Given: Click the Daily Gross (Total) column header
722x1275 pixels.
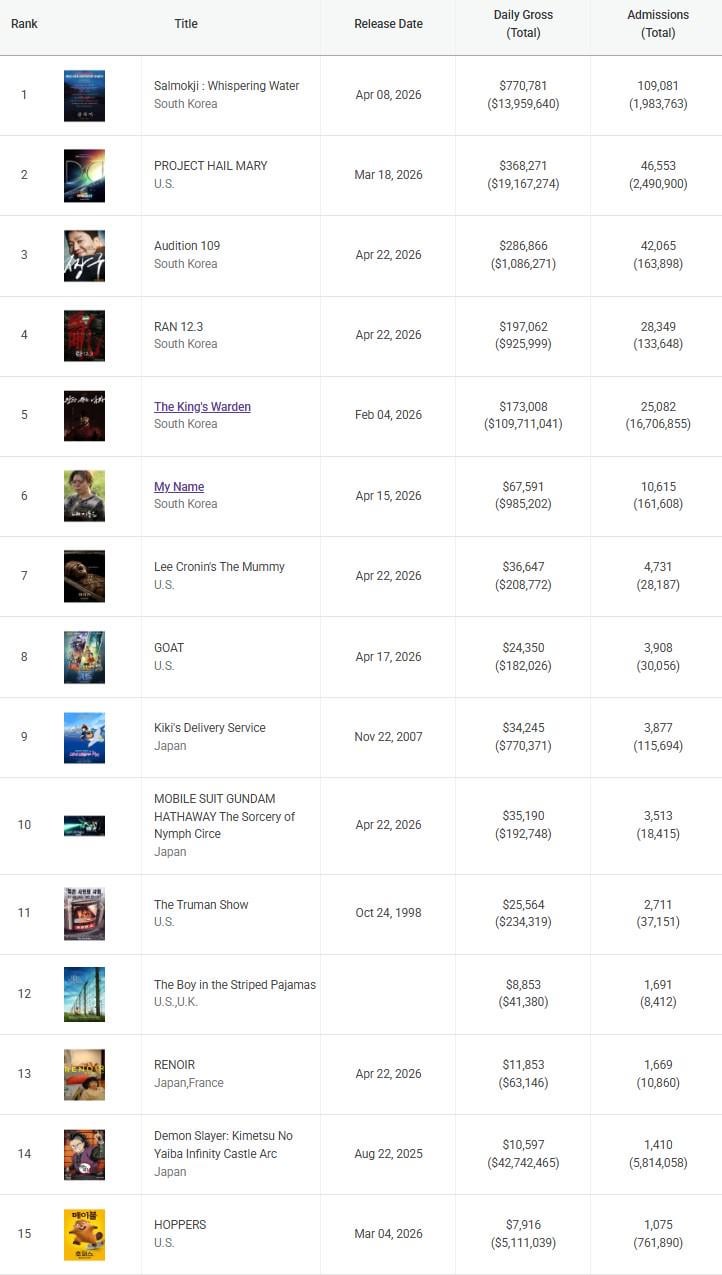Looking at the screenshot, I should pyautogui.click(x=523, y=24).
